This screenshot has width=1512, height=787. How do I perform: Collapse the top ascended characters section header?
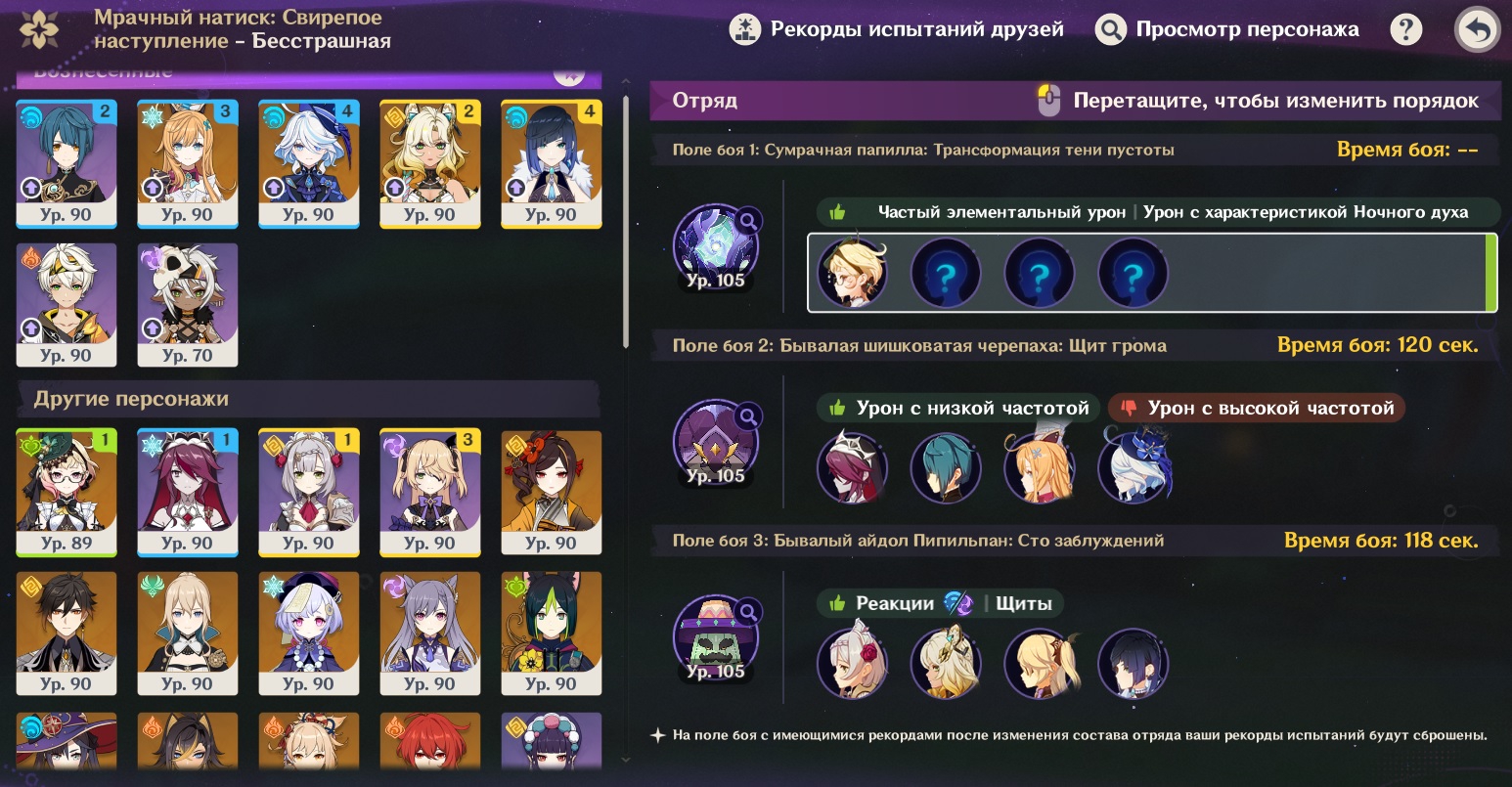coord(308,74)
